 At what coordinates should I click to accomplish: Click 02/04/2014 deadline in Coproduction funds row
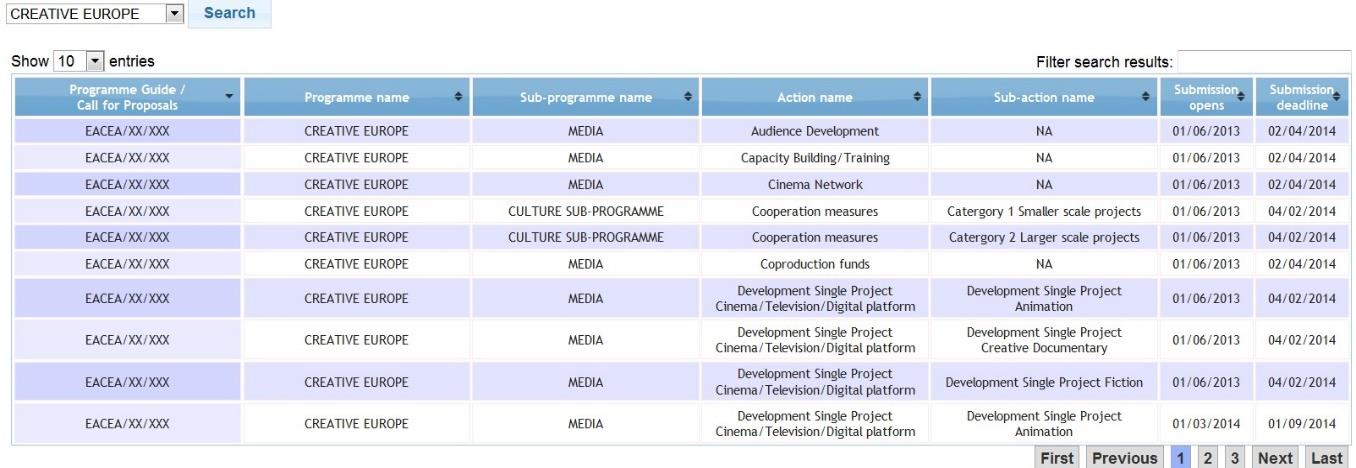click(1302, 264)
